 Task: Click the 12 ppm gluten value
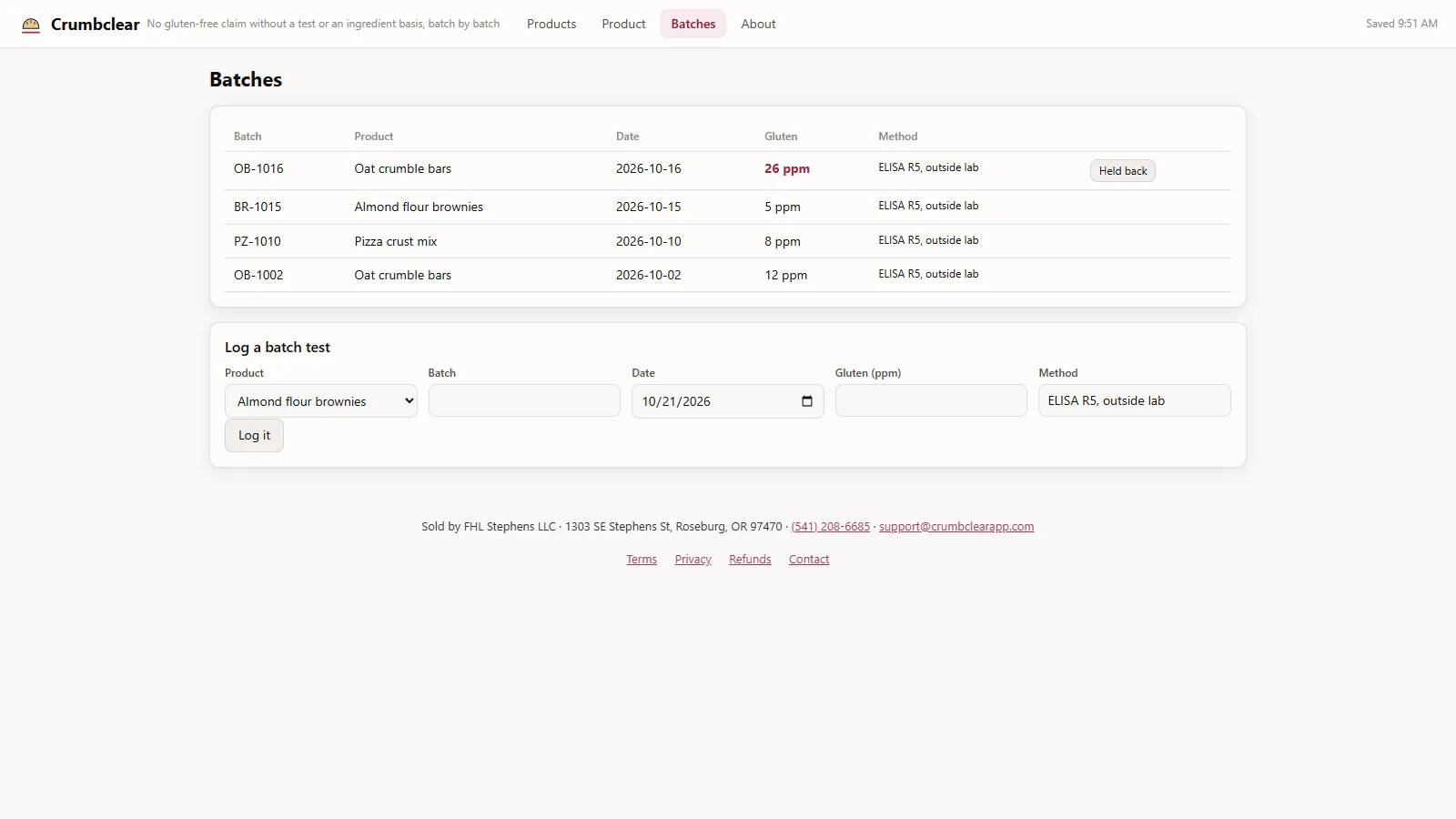point(786,276)
